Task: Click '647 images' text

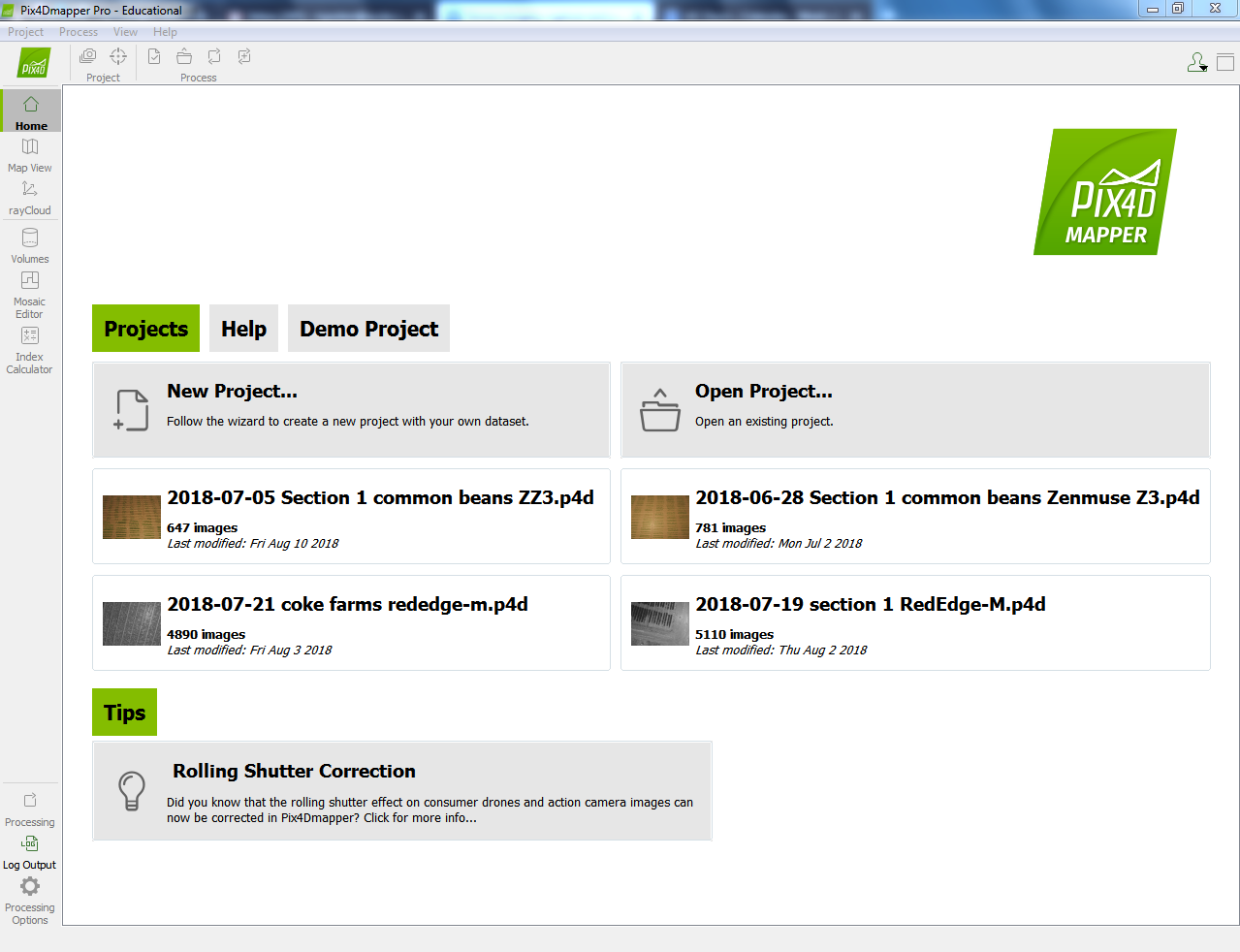Action: pos(202,528)
